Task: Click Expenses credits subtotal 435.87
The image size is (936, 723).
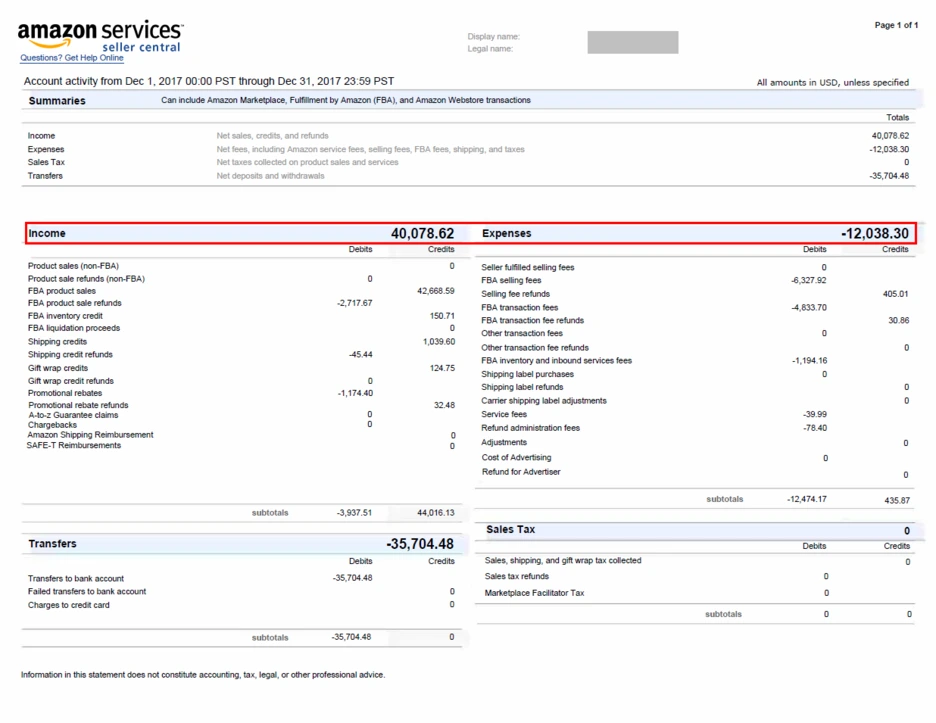Action: point(897,500)
